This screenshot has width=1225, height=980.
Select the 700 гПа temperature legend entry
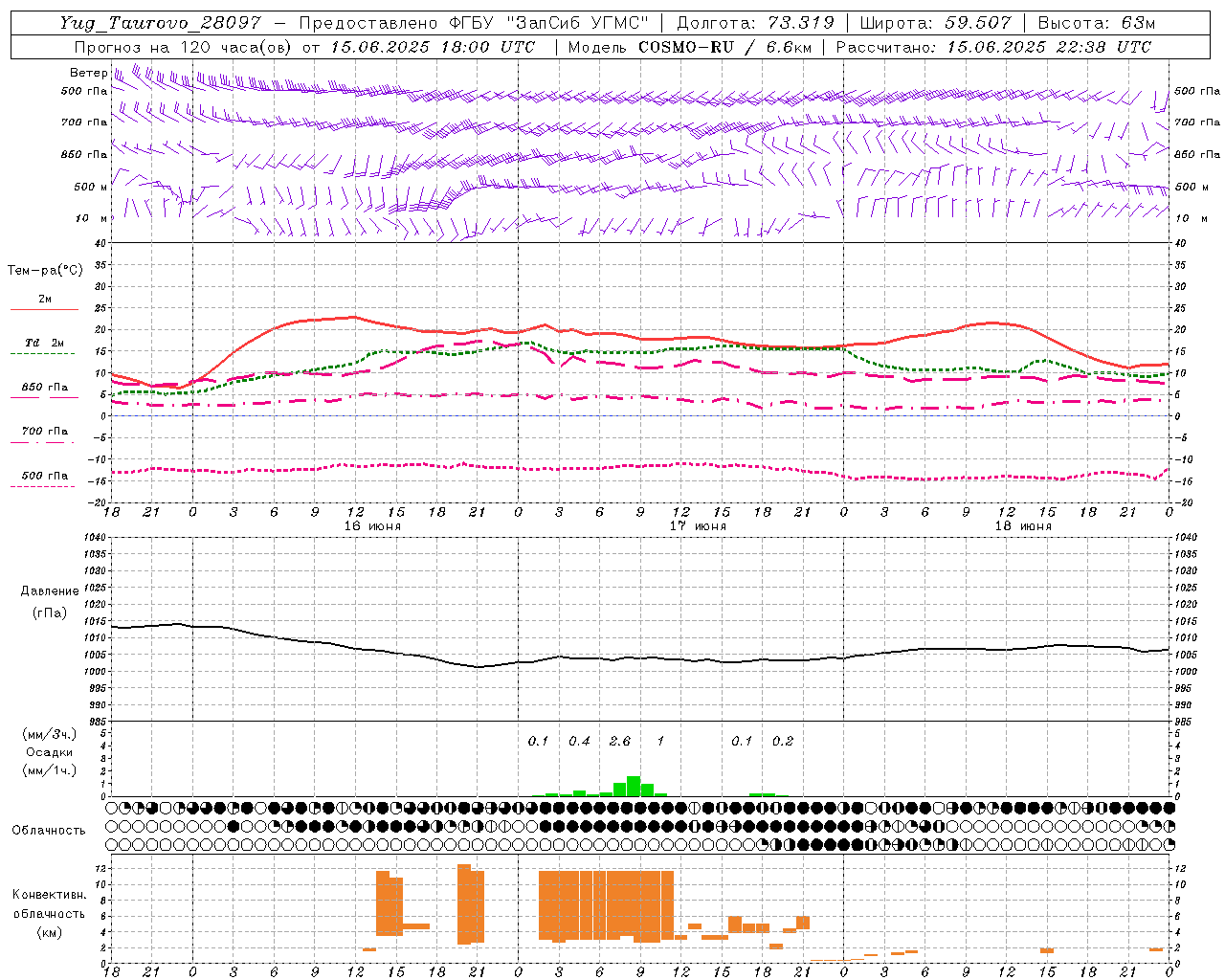pos(44,432)
